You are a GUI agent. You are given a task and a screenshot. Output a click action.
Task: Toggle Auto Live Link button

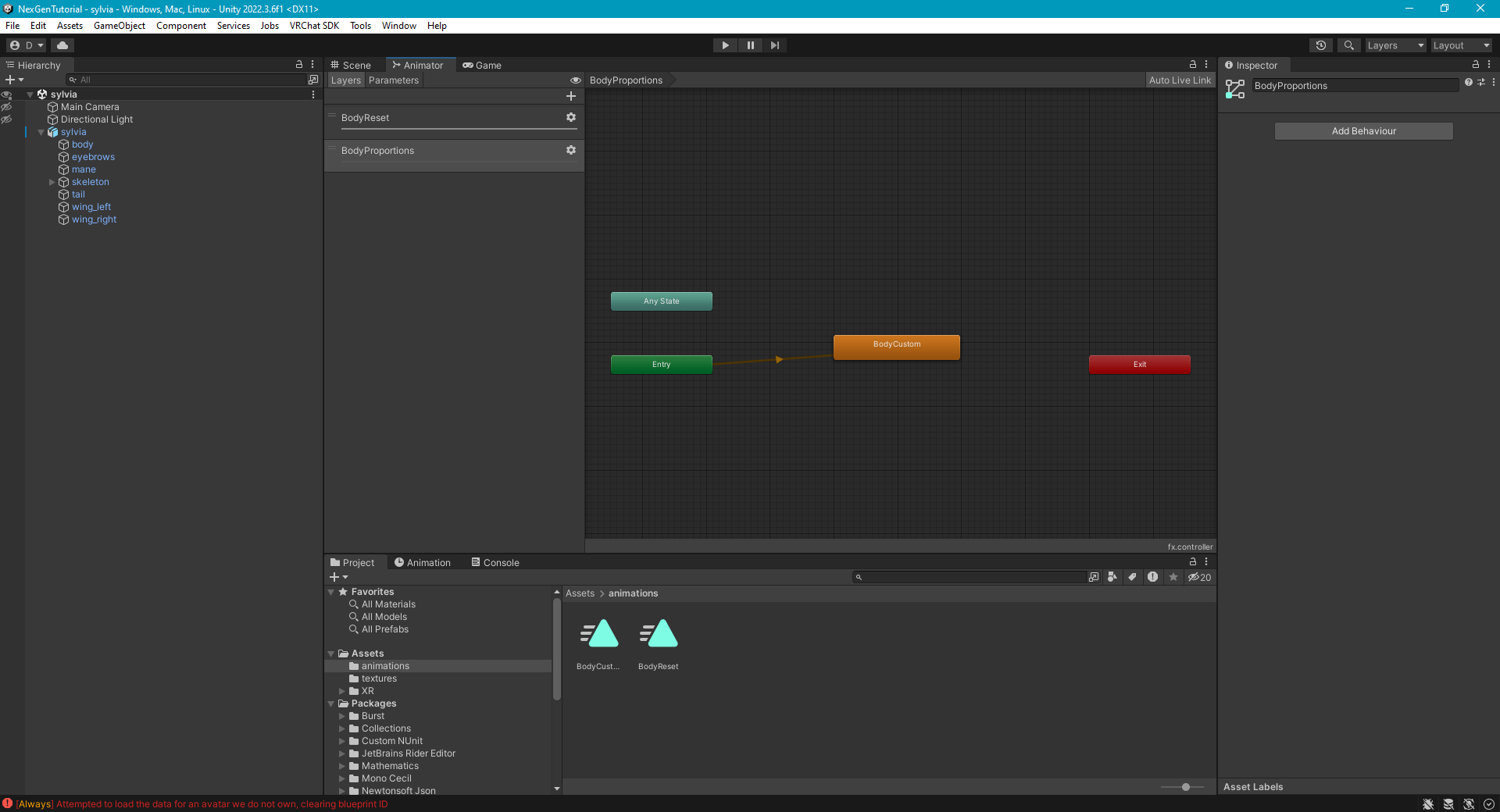pyautogui.click(x=1180, y=80)
